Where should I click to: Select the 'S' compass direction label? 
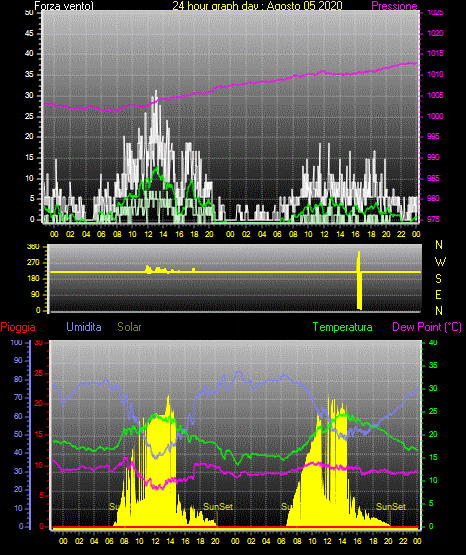[439, 279]
